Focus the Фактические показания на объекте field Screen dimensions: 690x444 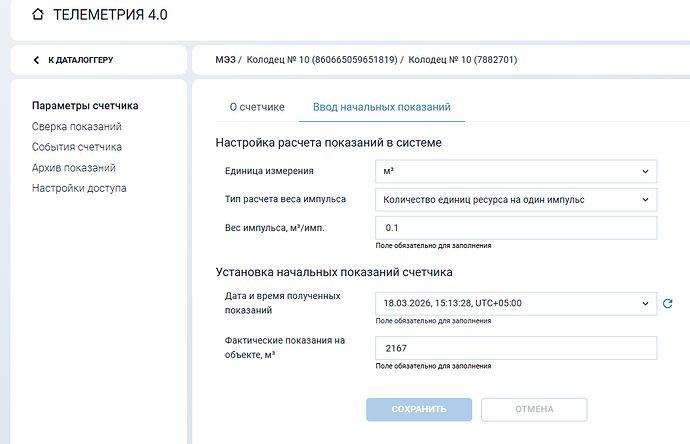coord(515,348)
